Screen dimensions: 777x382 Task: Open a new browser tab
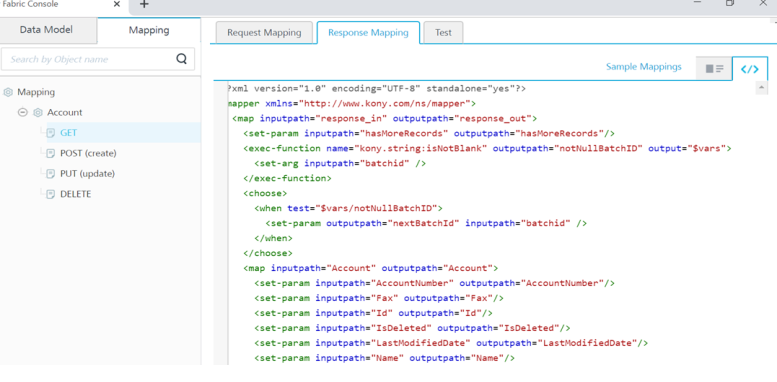(144, 4)
